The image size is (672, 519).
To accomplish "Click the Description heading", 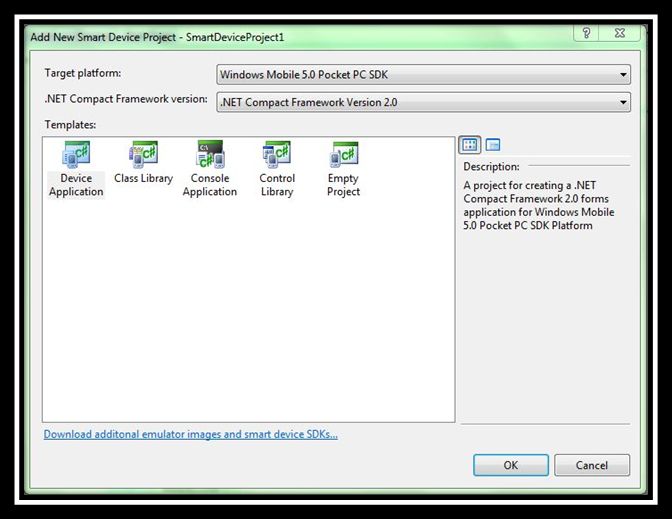I will (x=491, y=166).
